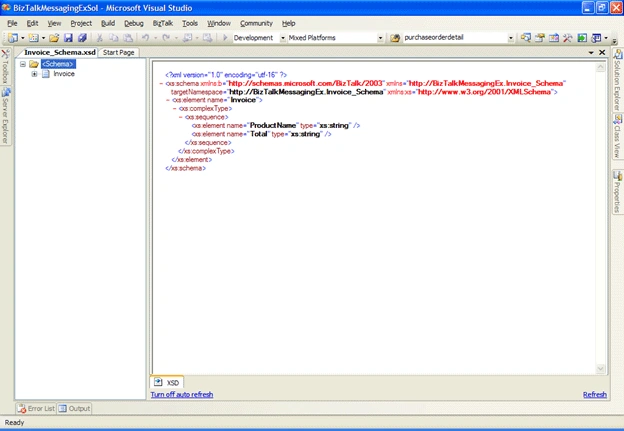Expand the Invoice tree node

click(x=34, y=74)
